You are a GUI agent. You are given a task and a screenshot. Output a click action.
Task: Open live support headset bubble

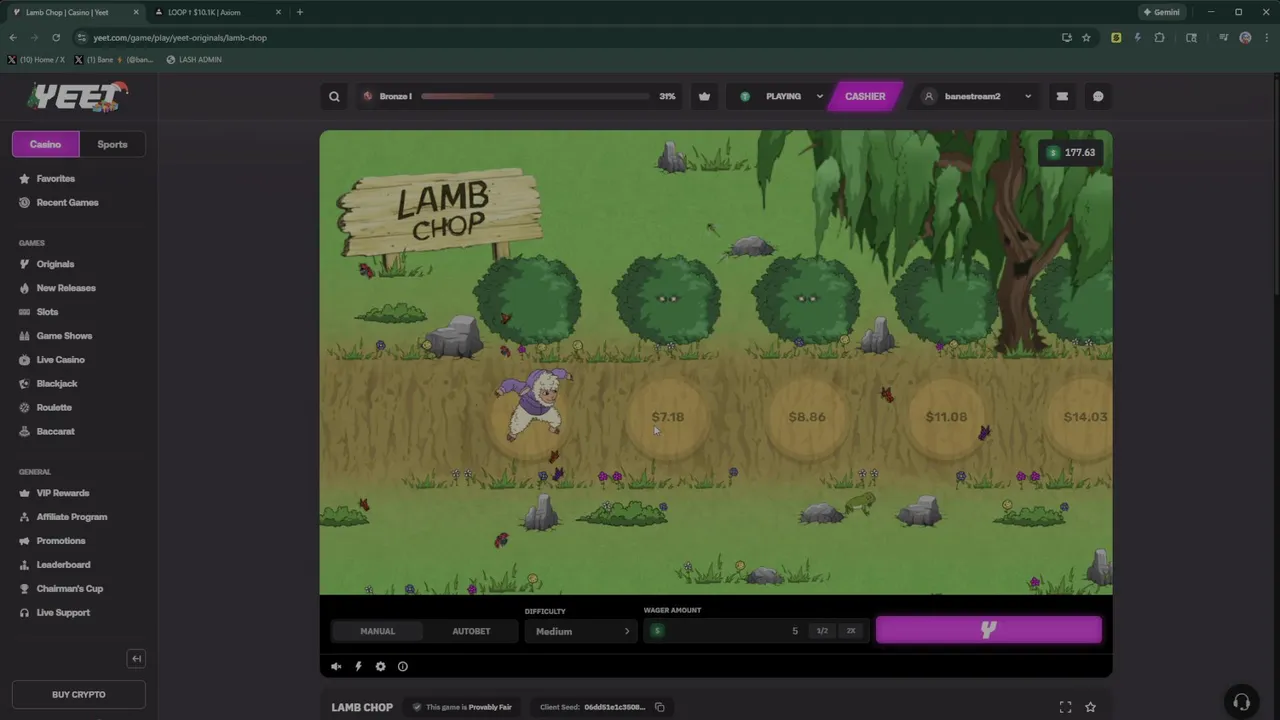1241,701
